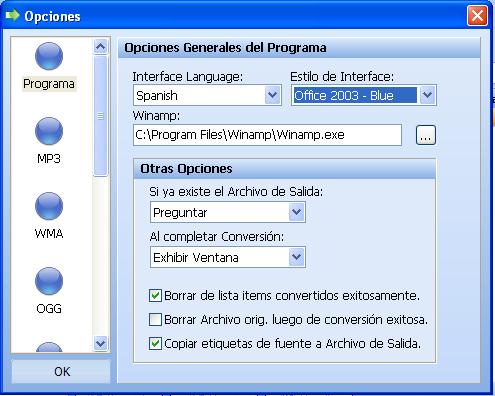Enable Borrar Archivo orig. luego de conversión

point(155,319)
